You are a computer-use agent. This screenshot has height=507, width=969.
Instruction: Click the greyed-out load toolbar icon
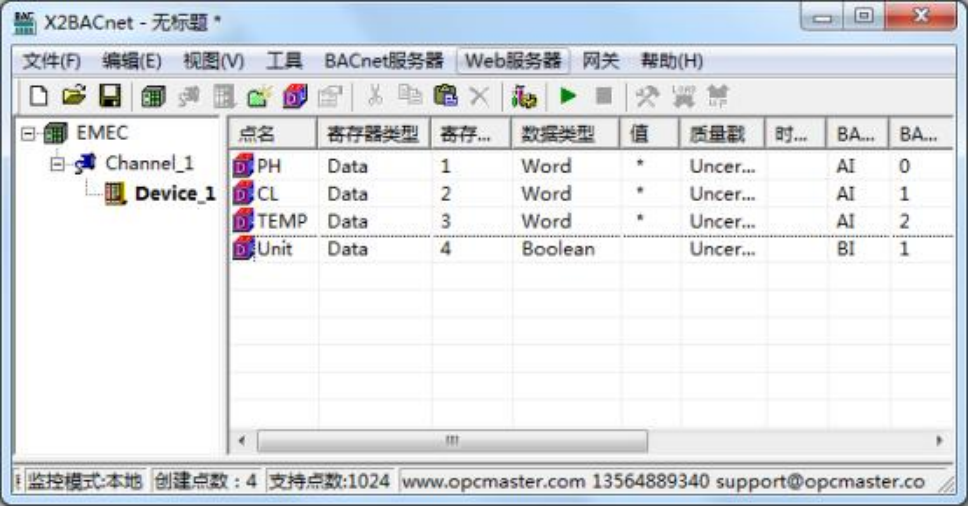(x=683, y=96)
